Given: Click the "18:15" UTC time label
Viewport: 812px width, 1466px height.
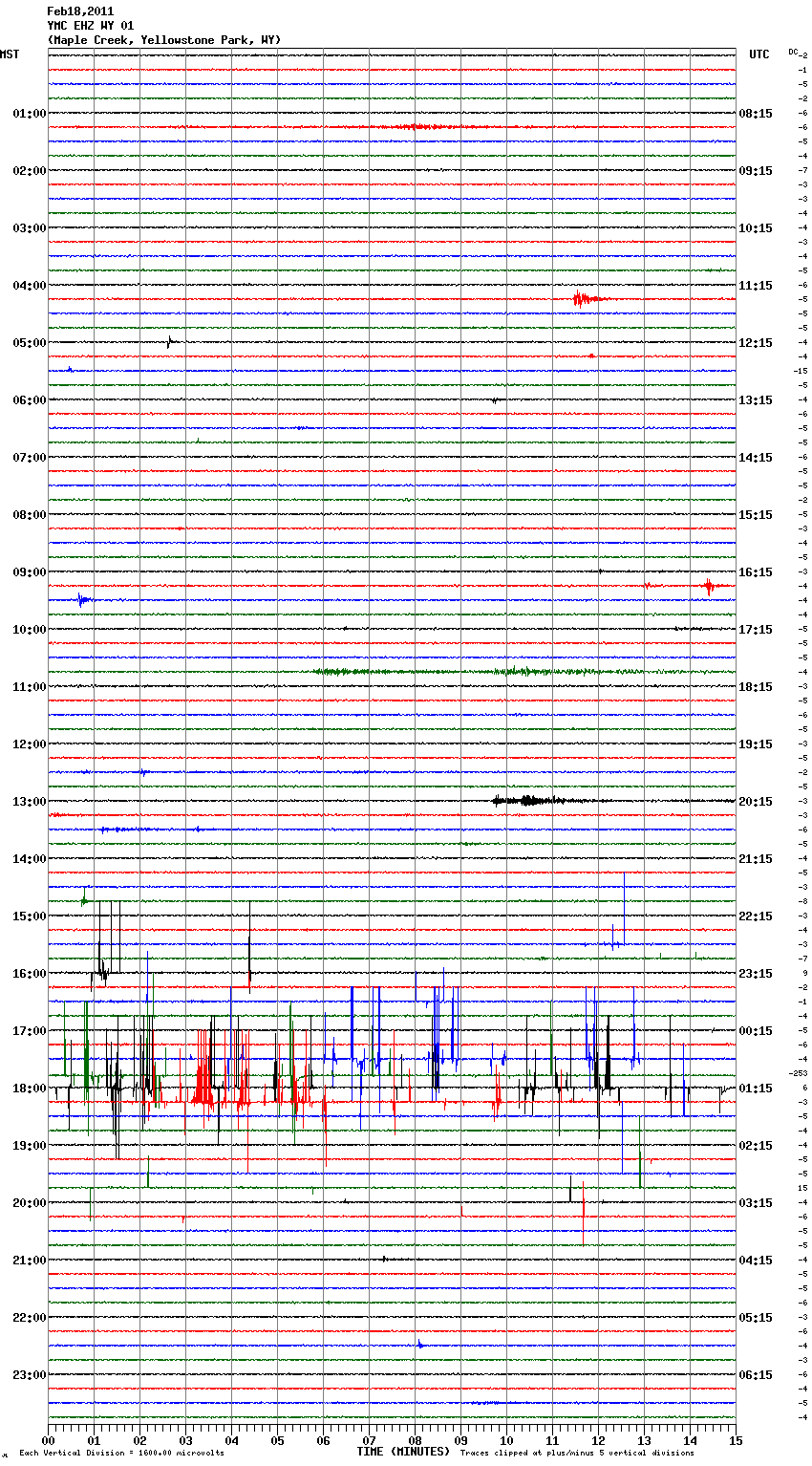Looking at the screenshot, I should pyautogui.click(x=756, y=687).
